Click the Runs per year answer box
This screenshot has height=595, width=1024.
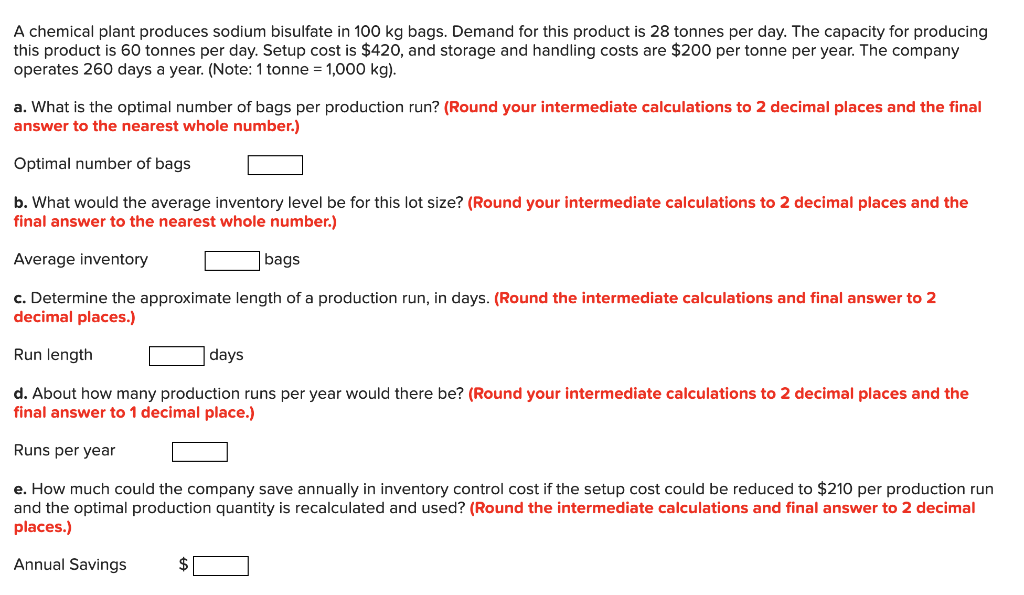click(x=199, y=451)
